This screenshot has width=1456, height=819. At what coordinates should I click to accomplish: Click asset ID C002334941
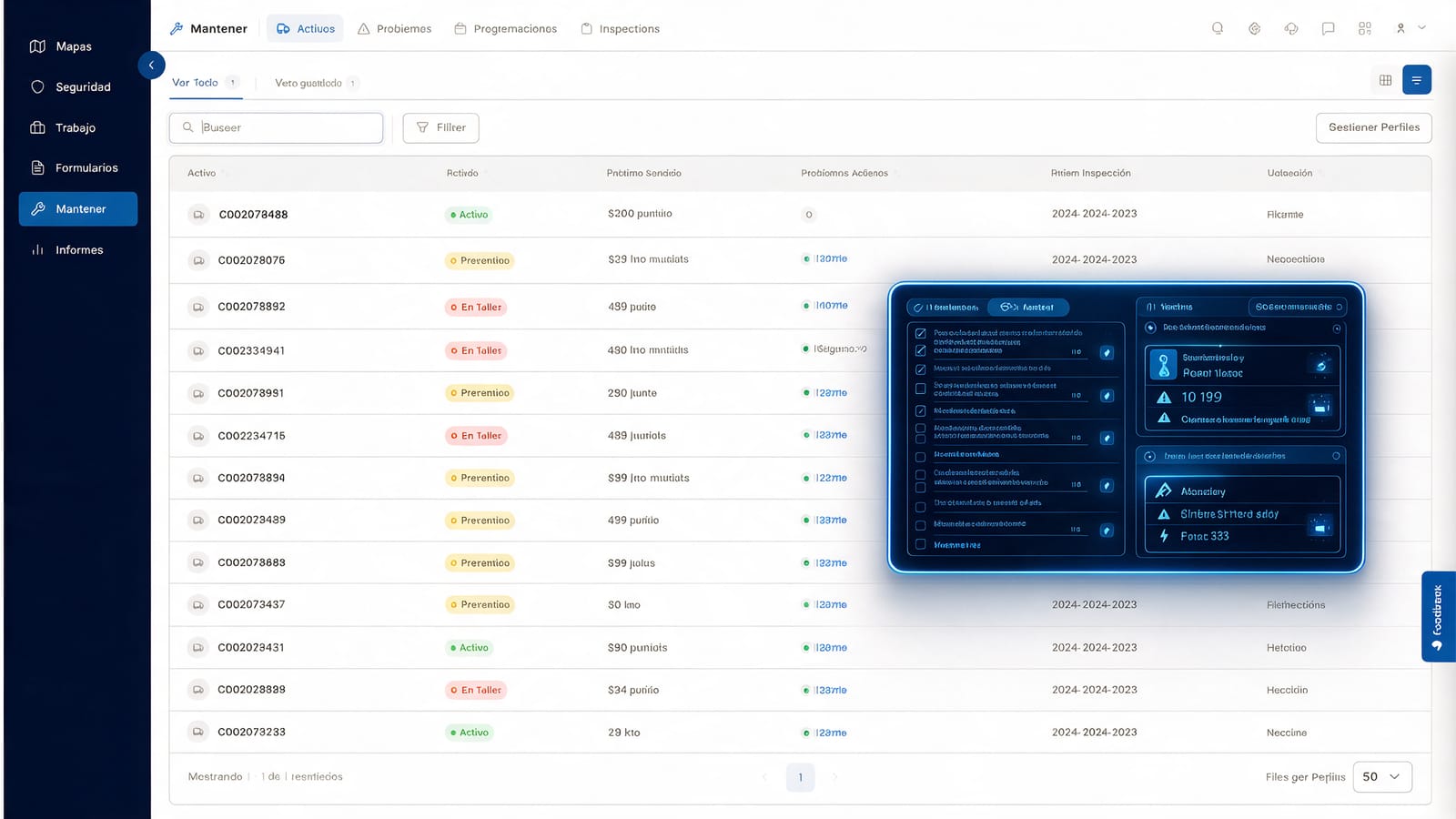251,350
